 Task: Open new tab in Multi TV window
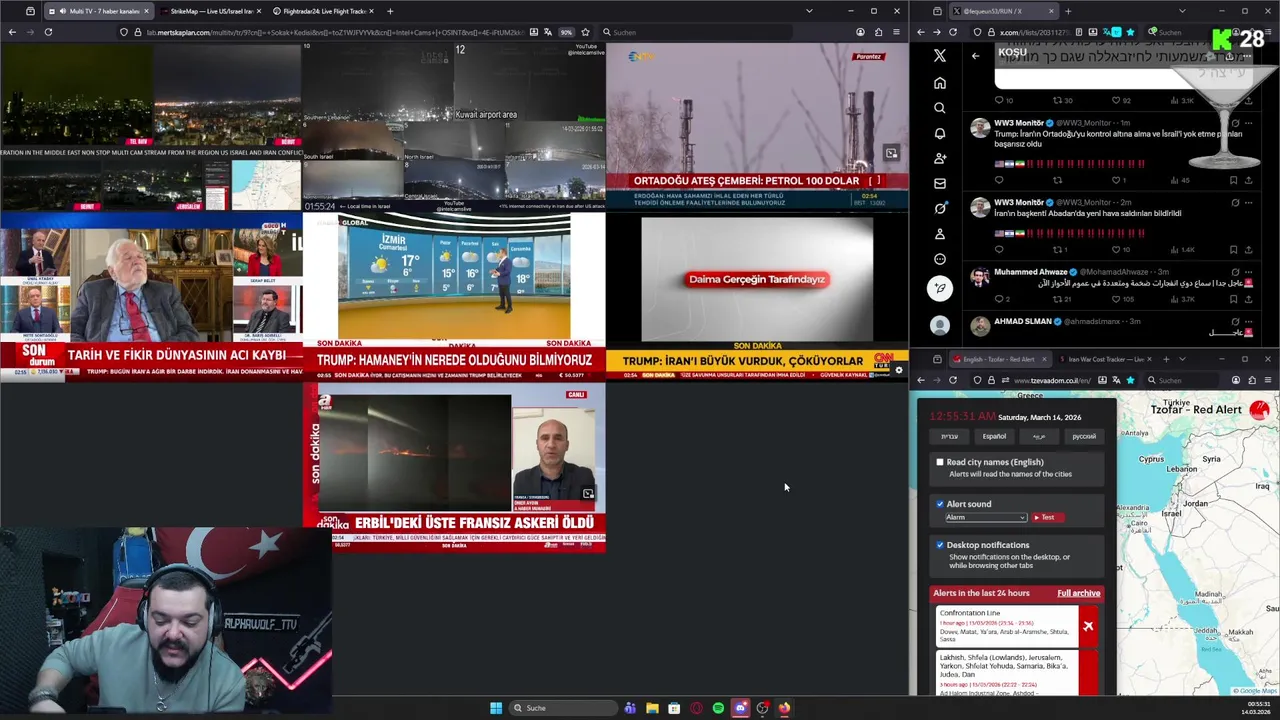click(390, 11)
